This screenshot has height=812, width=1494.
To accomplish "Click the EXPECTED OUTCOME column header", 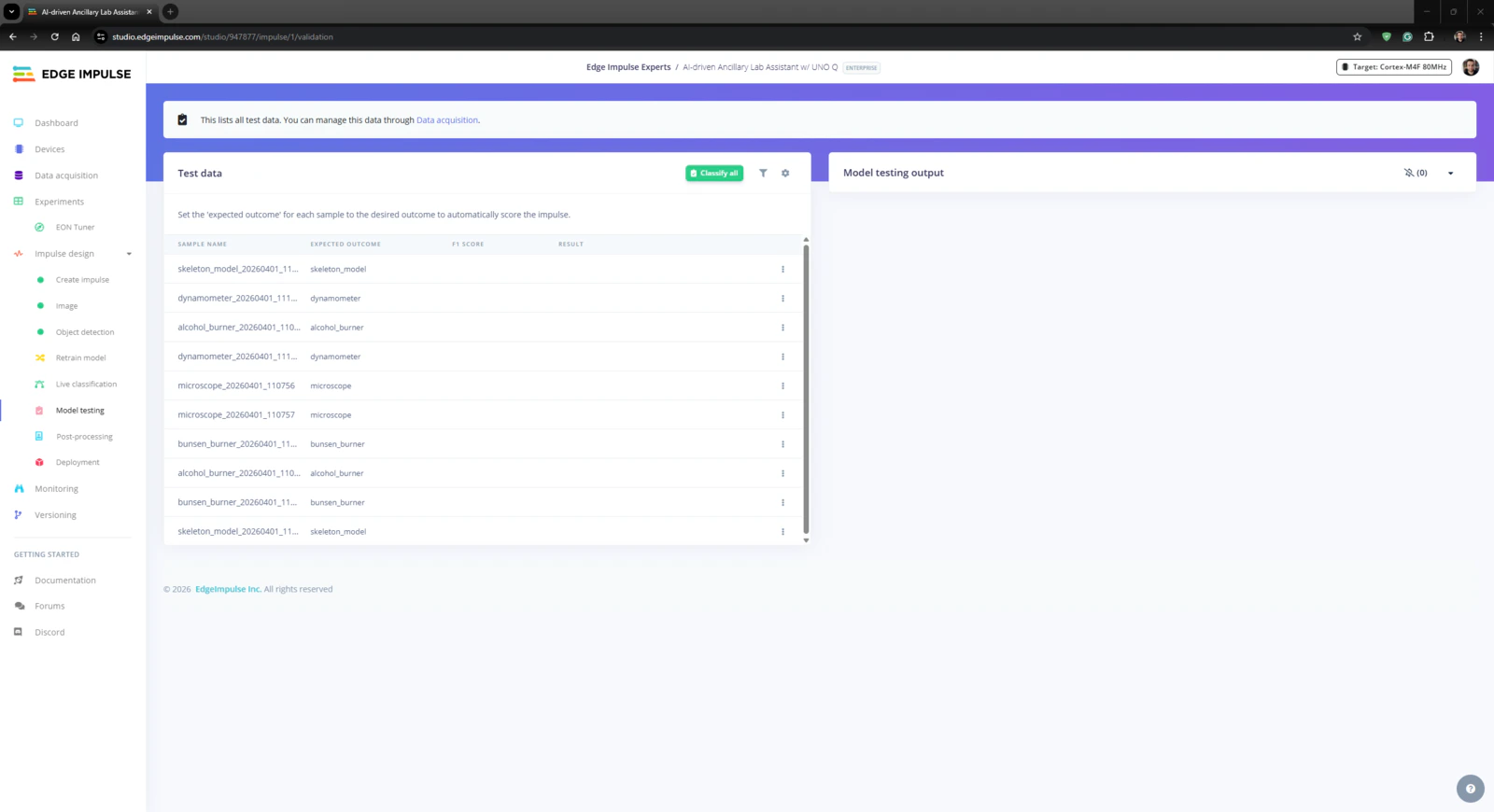I will [x=345, y=245].
